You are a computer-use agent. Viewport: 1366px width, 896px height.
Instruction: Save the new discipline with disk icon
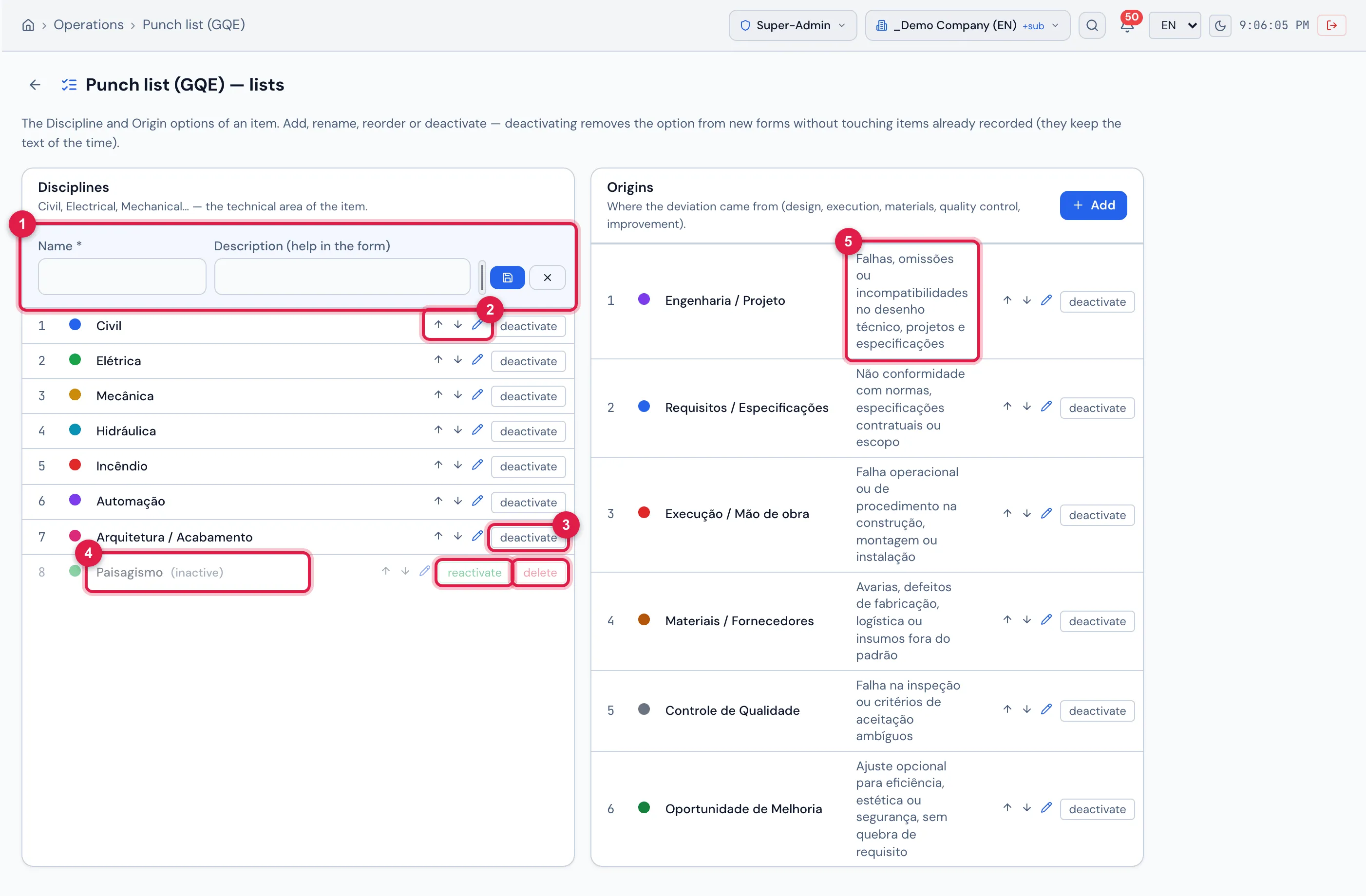(507, 278)
